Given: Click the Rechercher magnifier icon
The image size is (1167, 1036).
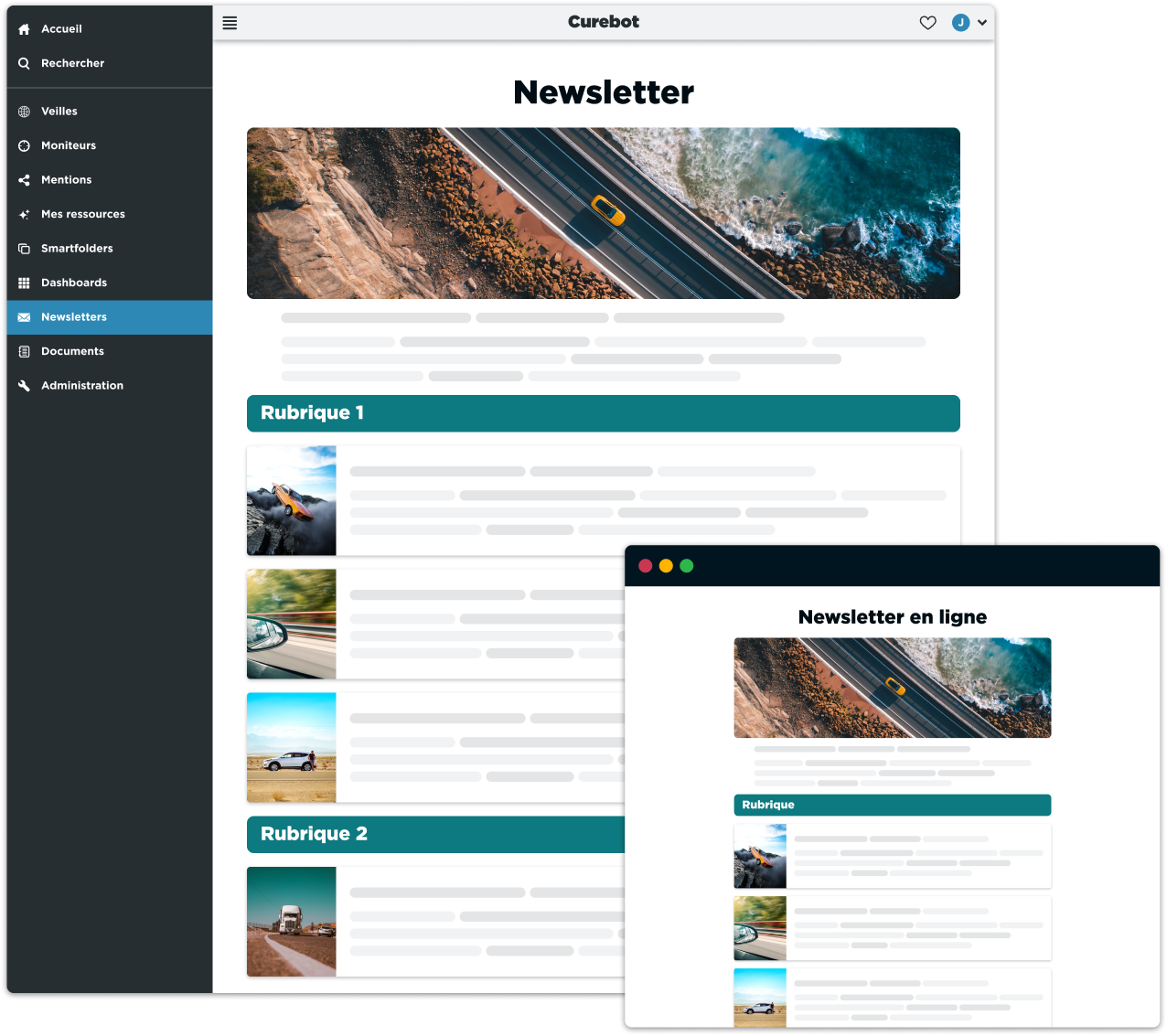Looking at the screenshot, I should point(24,63).
